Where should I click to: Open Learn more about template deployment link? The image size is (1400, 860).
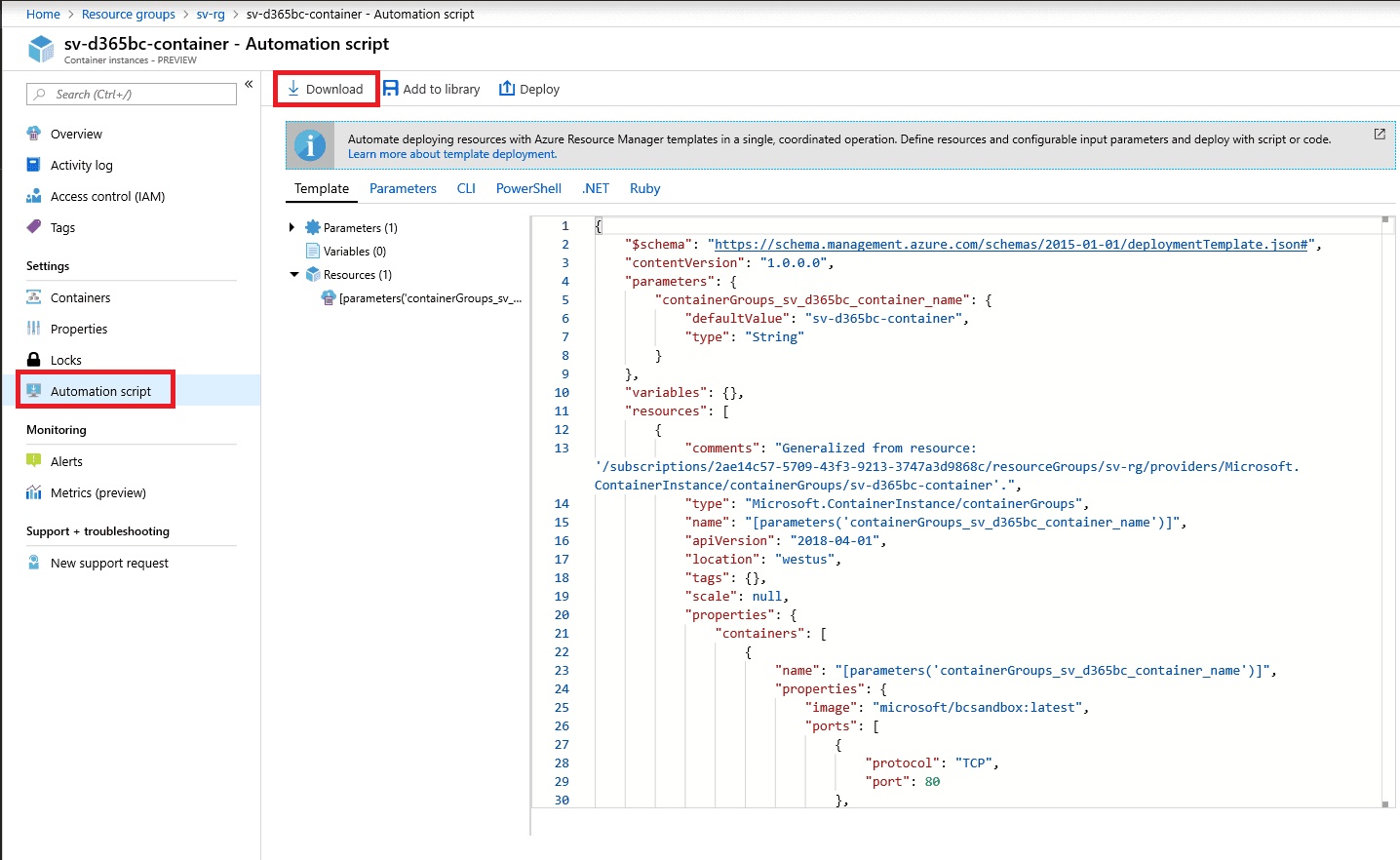click(452, 154)
